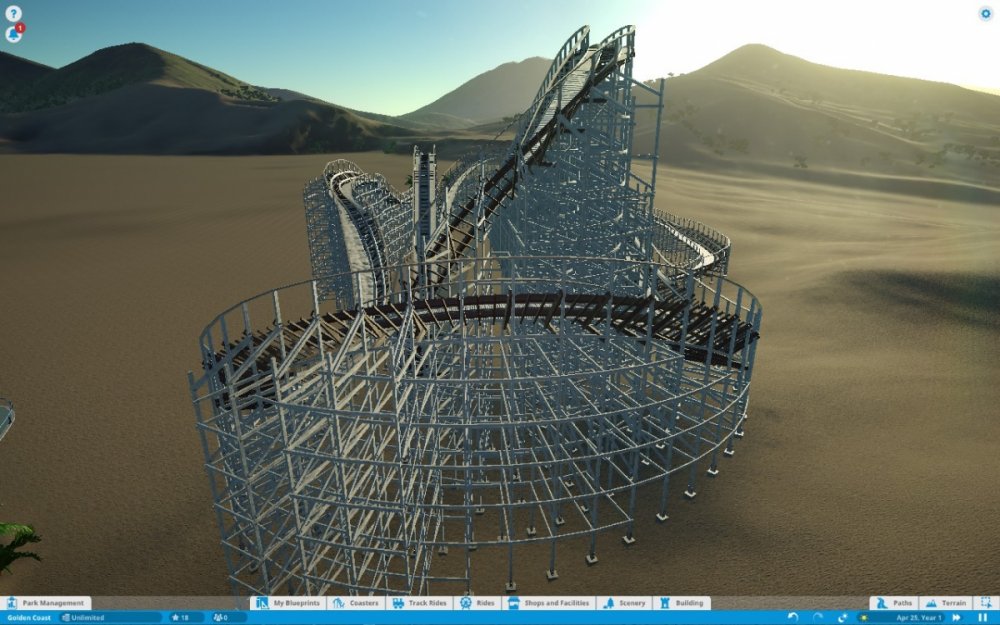Open the Park Management tab

click(46, 603)
